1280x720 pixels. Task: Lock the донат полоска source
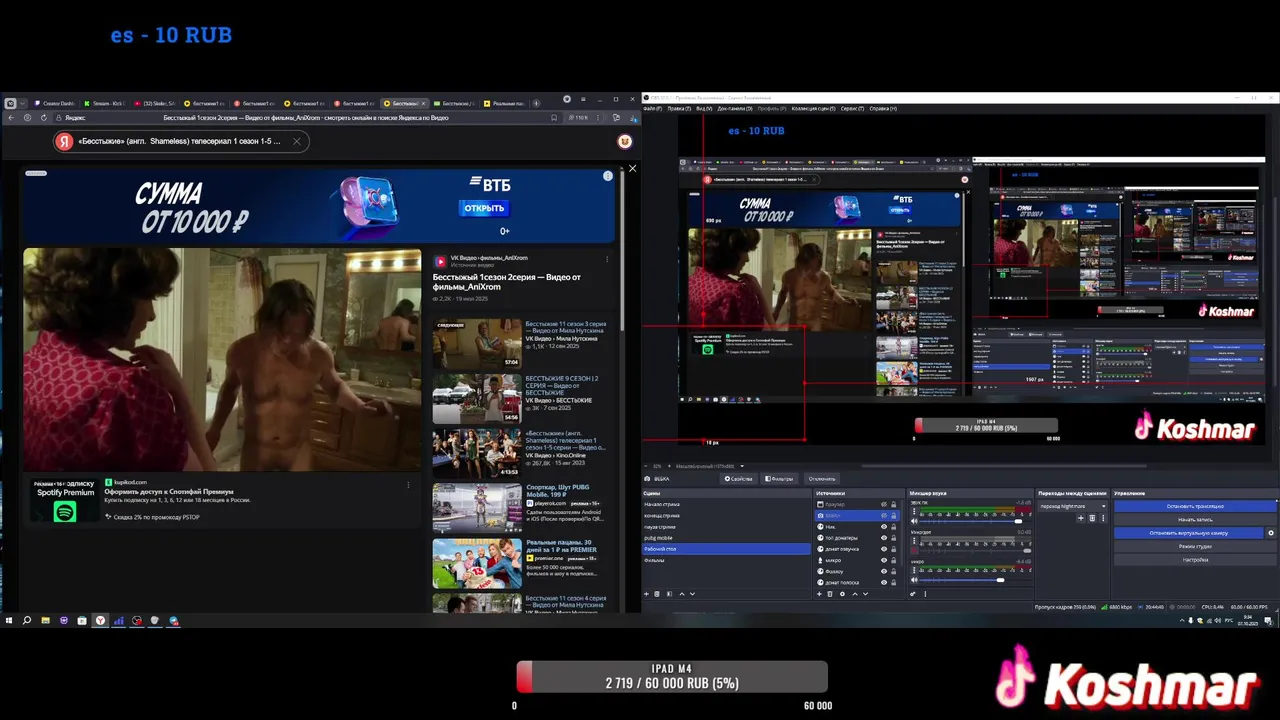pos(894,582)
